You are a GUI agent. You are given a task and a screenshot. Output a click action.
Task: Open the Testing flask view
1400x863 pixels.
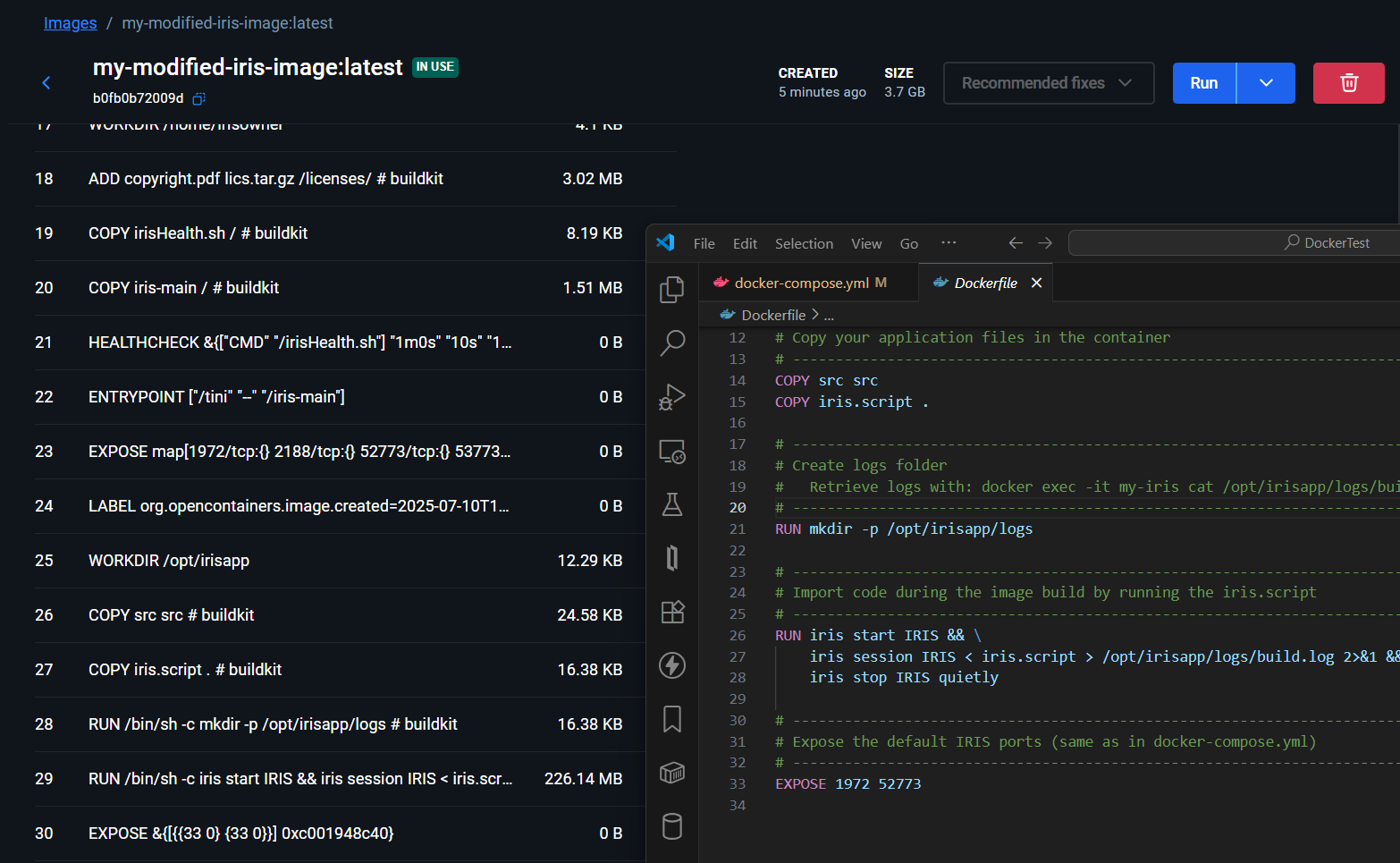(x=672, y=505)
